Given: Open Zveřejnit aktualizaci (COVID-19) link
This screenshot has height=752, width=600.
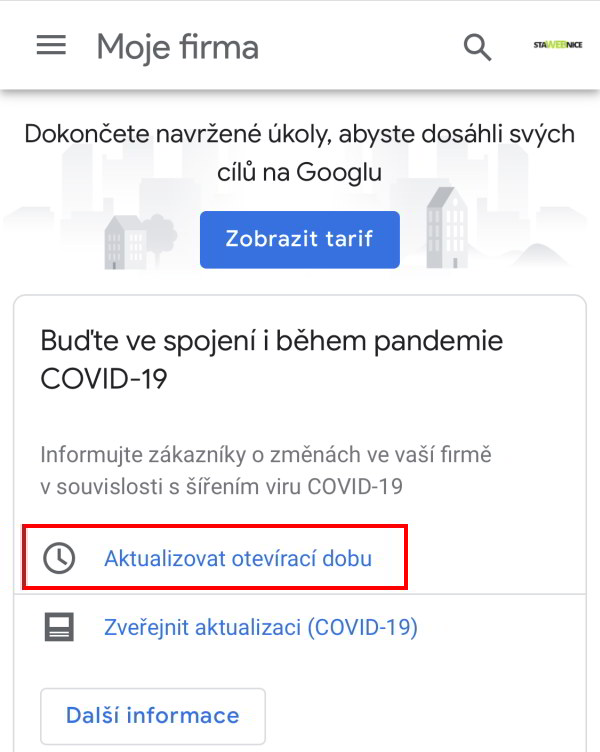Looking at the screenshot, I should click(x=261, y=628).
